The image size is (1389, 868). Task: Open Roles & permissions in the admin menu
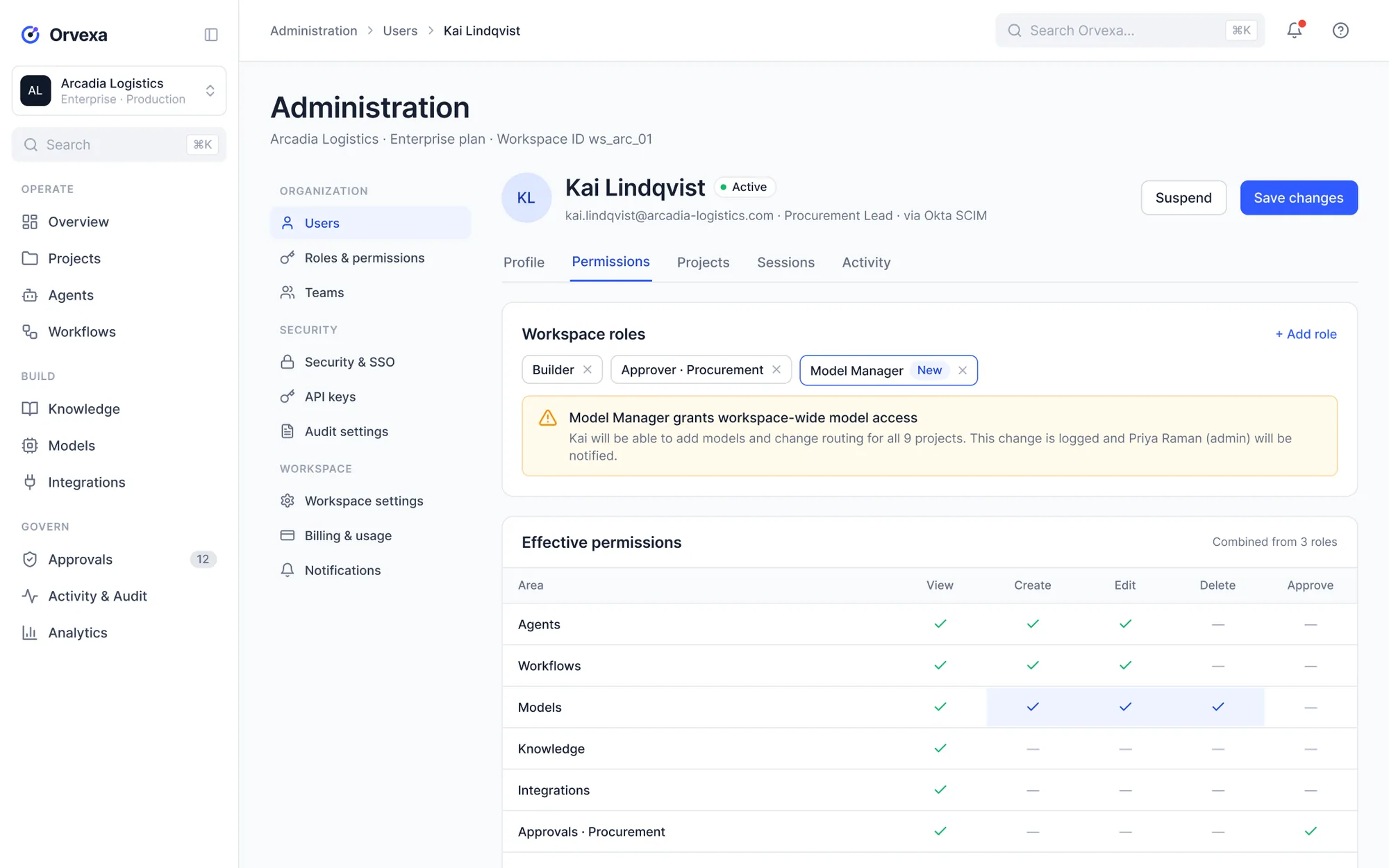click(x=370, y=258)
